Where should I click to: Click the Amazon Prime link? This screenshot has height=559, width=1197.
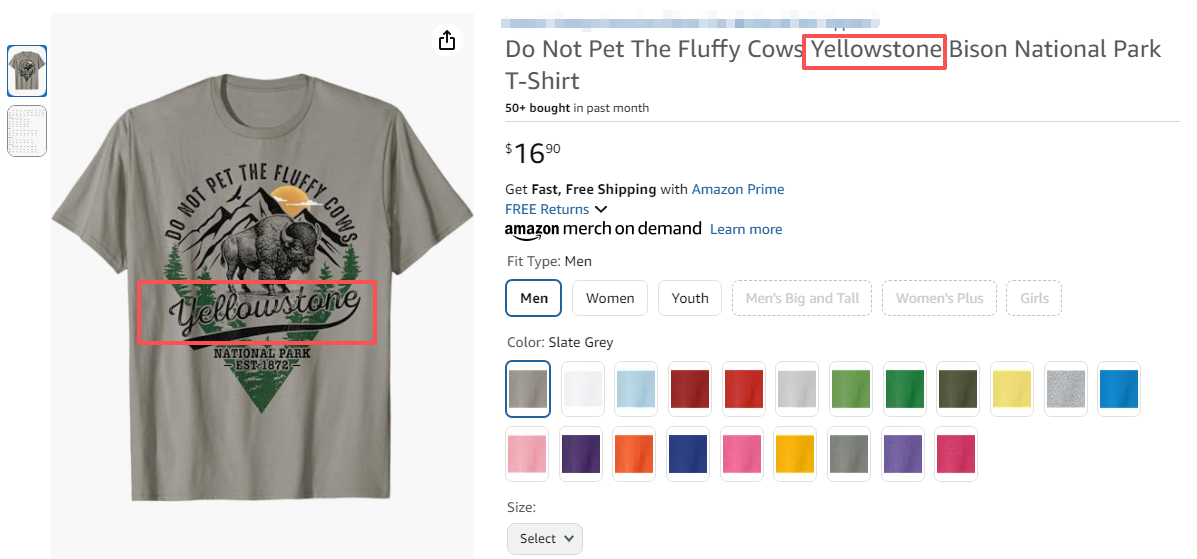coord(738,189)
